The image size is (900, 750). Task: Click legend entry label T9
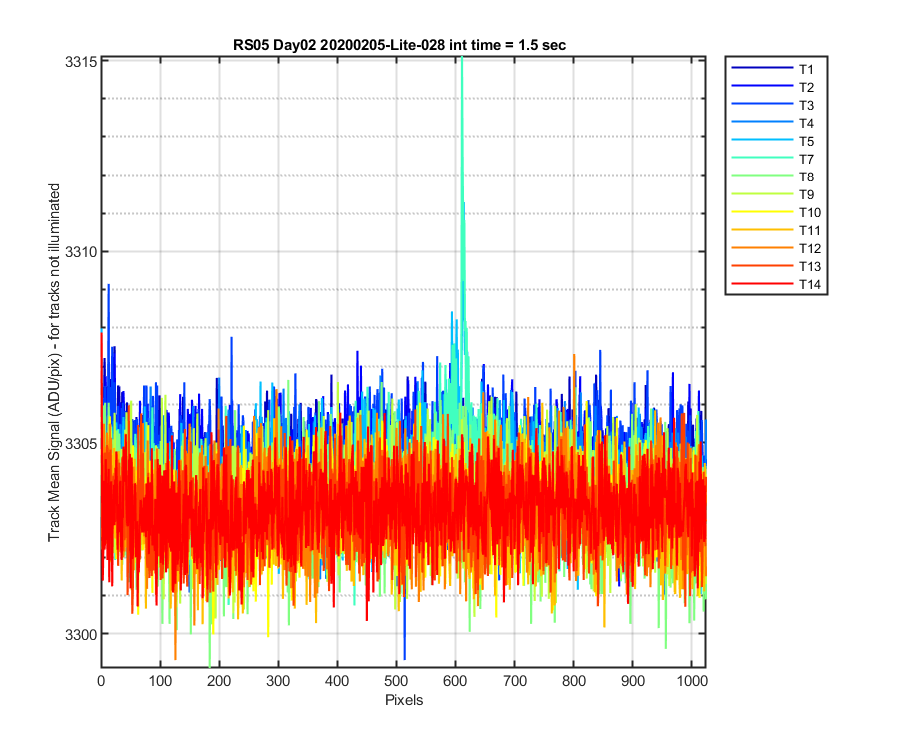pyautogui.click(x=806, y=195)
